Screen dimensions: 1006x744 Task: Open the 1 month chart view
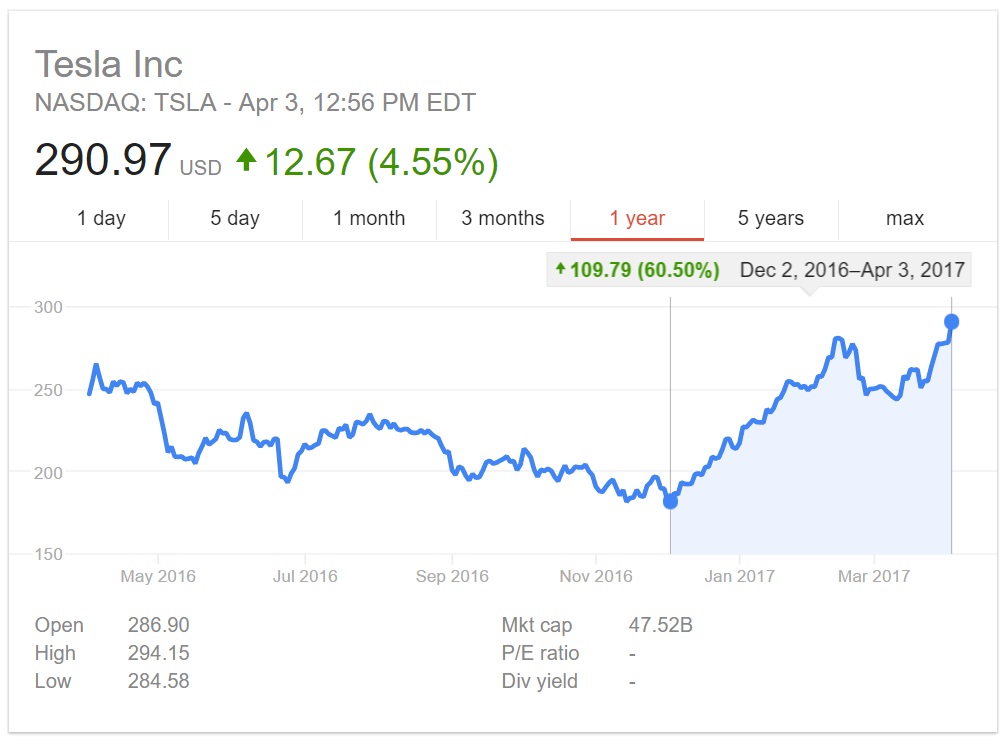click(x=369, y=218)
